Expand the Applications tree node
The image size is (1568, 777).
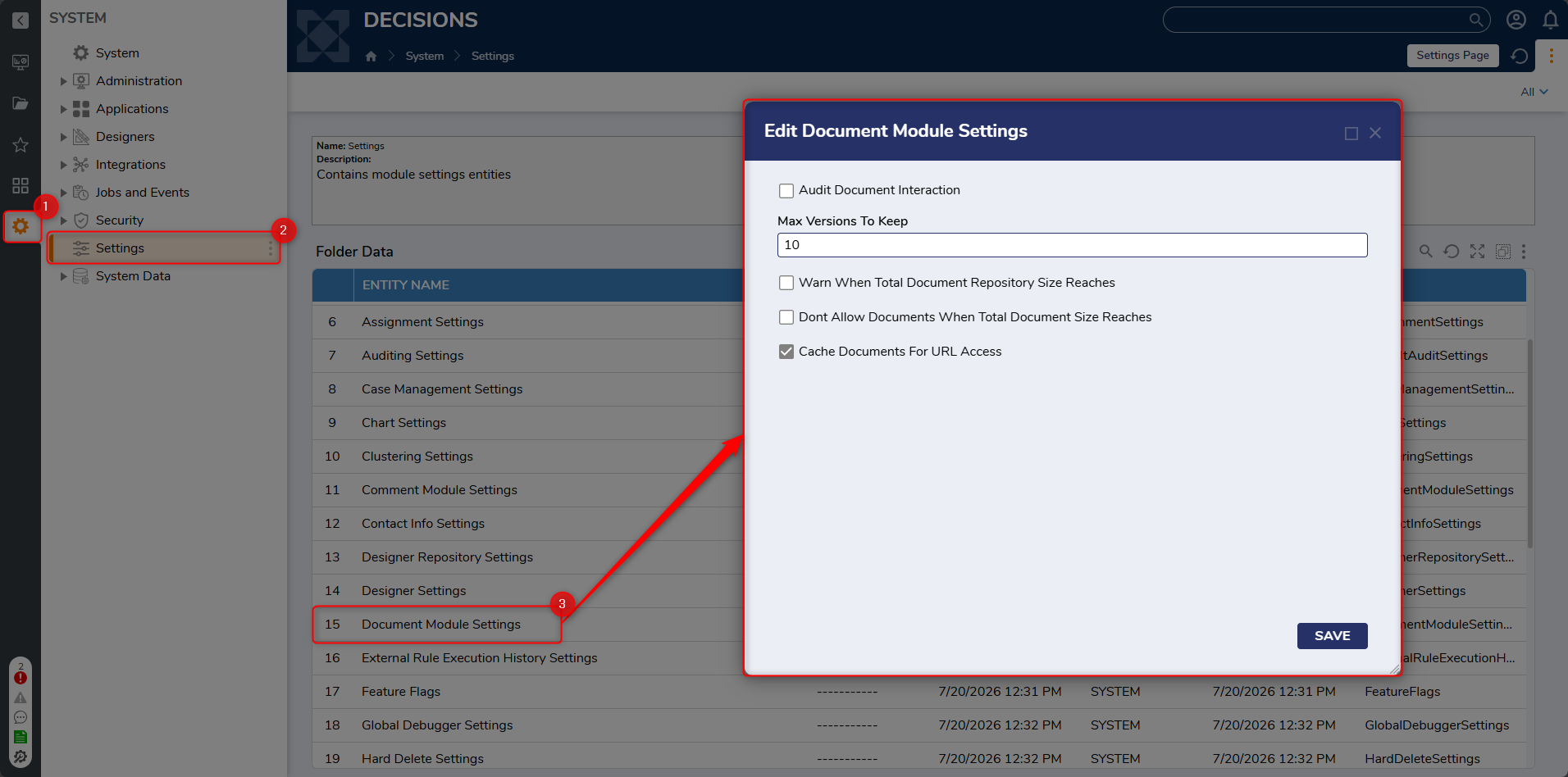tap(63, 109)
